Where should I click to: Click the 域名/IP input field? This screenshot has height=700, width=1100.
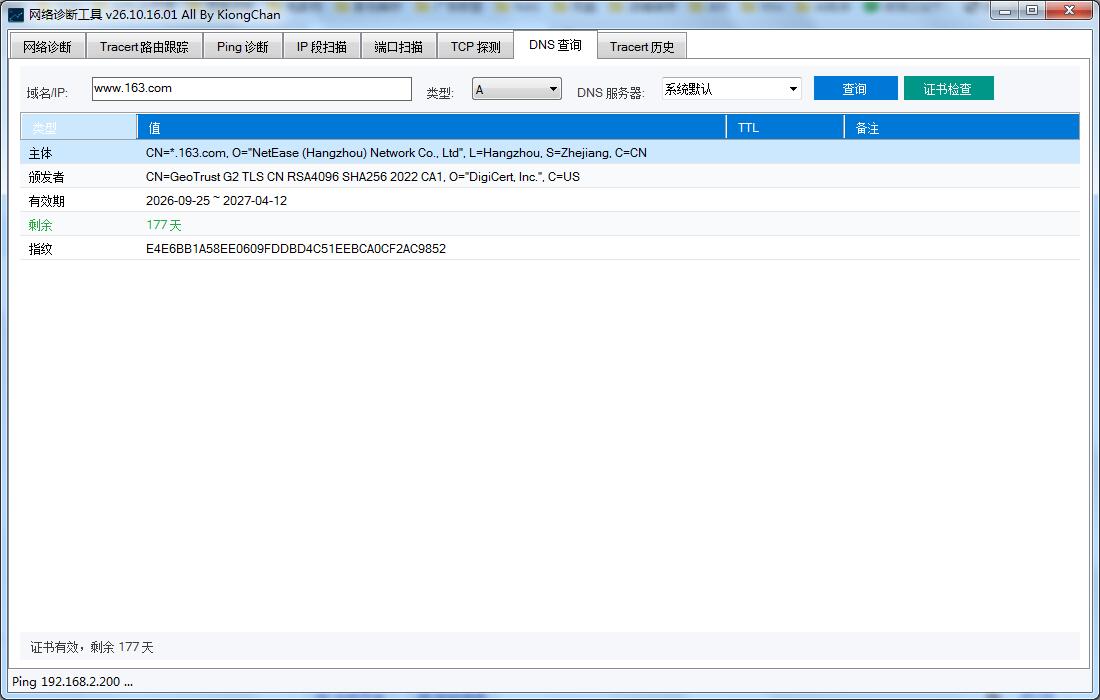252,89
